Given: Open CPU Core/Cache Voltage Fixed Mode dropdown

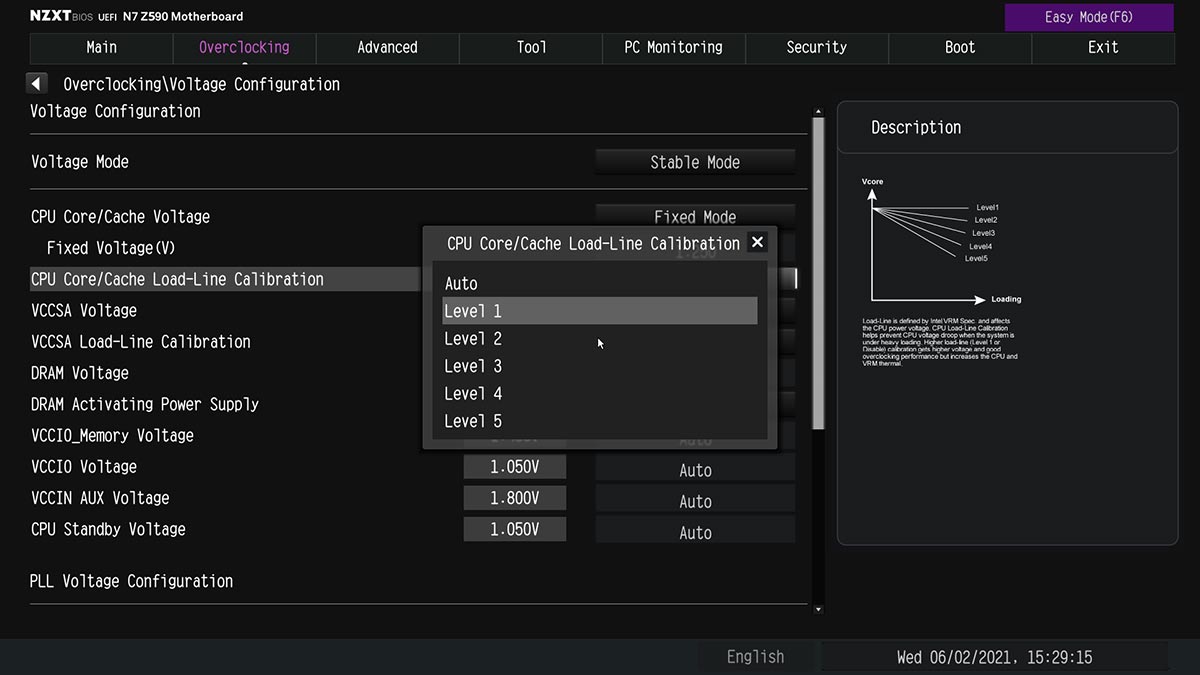Looking at the screenshot, I should [695, 216].
